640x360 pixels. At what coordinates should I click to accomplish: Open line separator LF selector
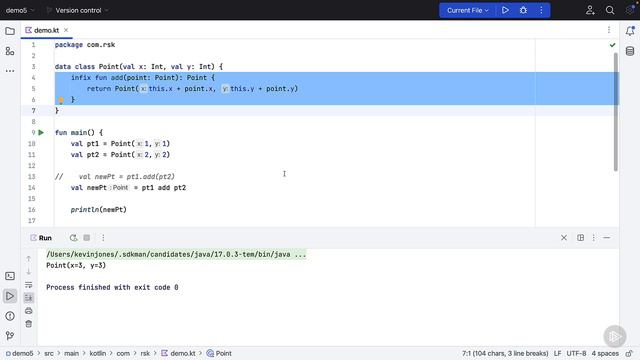(558, 353)
